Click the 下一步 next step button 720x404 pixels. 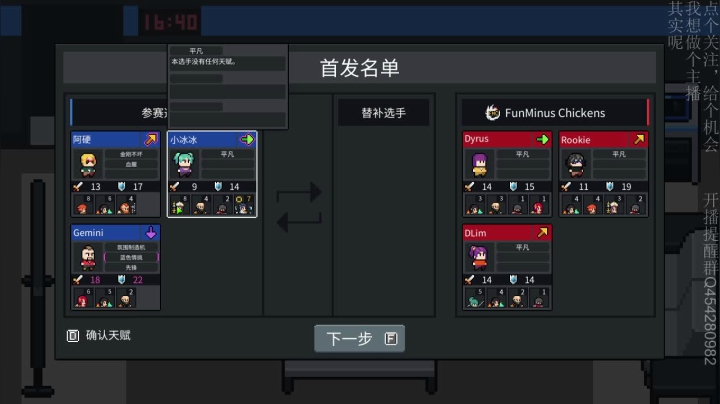360,338
